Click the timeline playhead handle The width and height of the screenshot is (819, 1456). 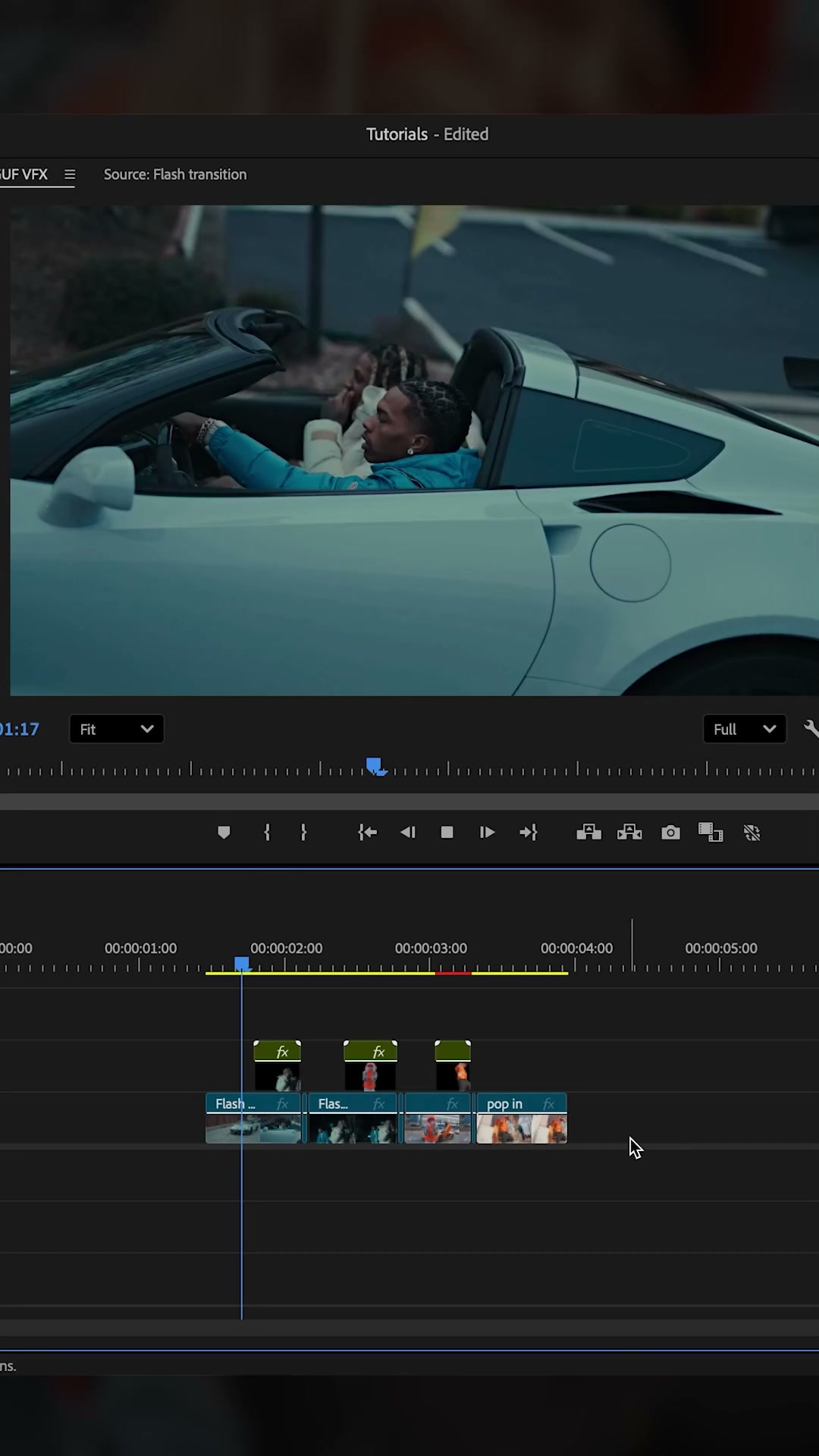point(242,964)
